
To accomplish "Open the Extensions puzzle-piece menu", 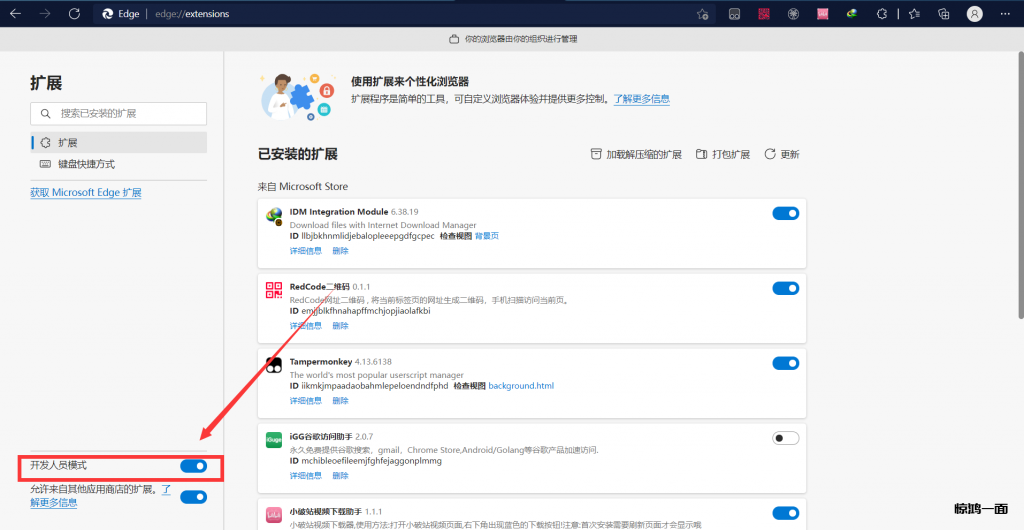I will tap(881, 14).
